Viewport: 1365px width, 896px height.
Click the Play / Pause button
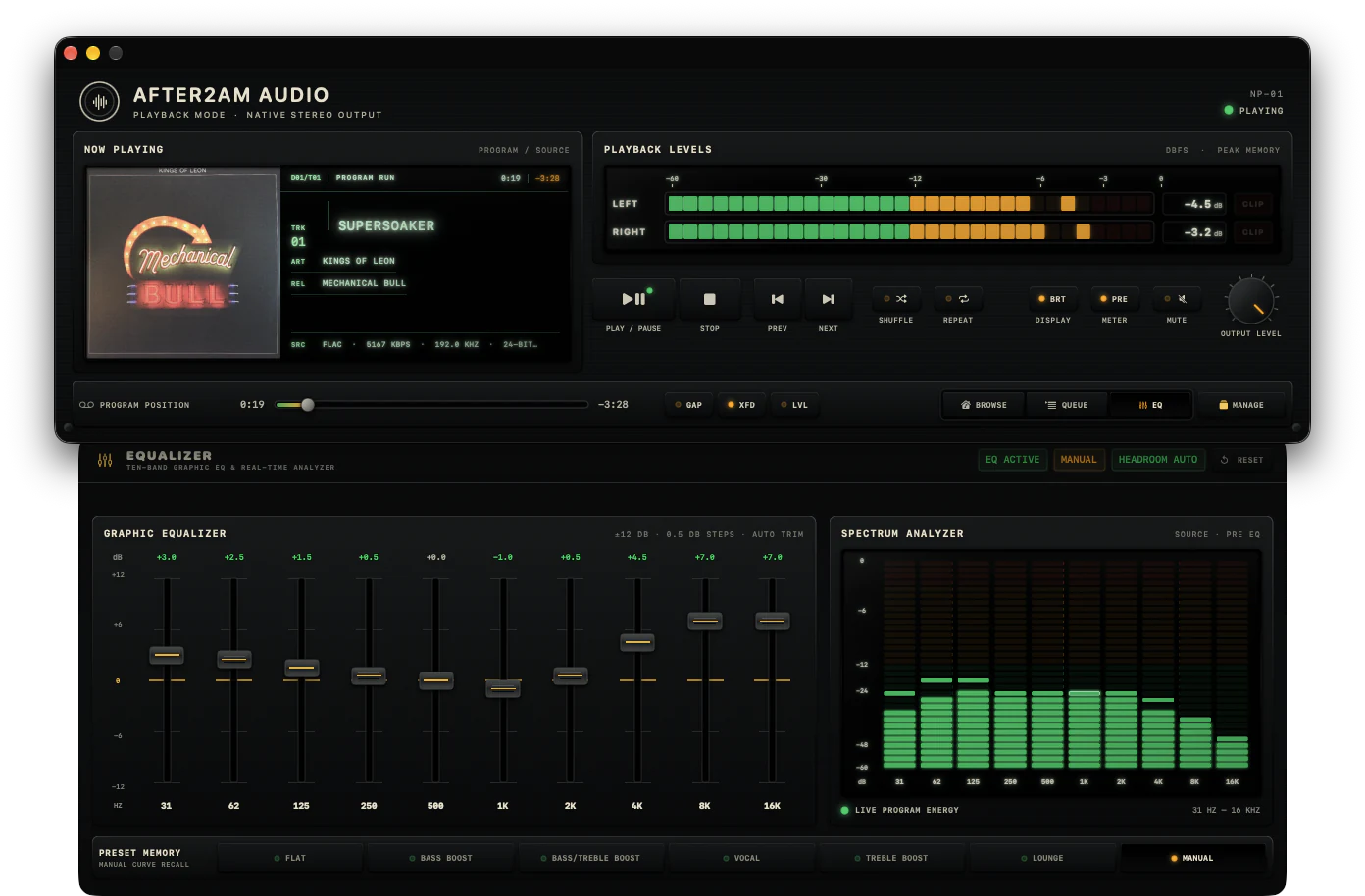[x=633, y=299]
